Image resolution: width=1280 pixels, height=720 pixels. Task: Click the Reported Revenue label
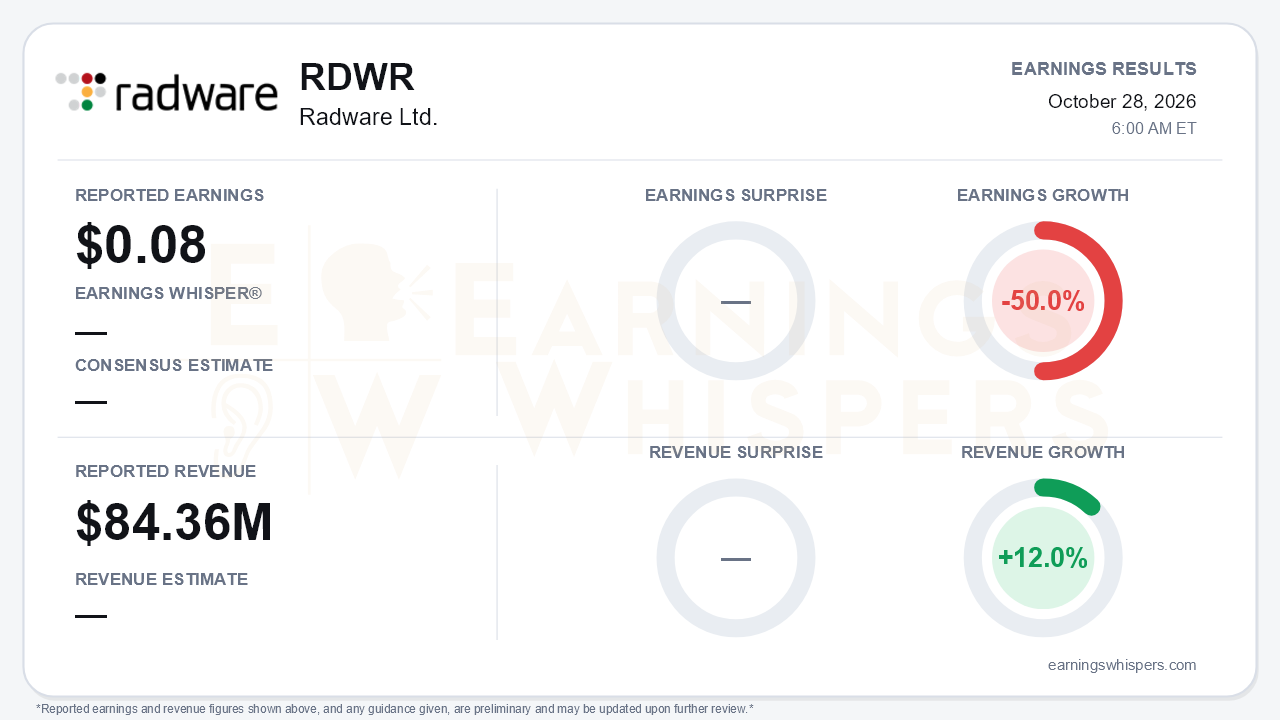[x=166, y=472]
